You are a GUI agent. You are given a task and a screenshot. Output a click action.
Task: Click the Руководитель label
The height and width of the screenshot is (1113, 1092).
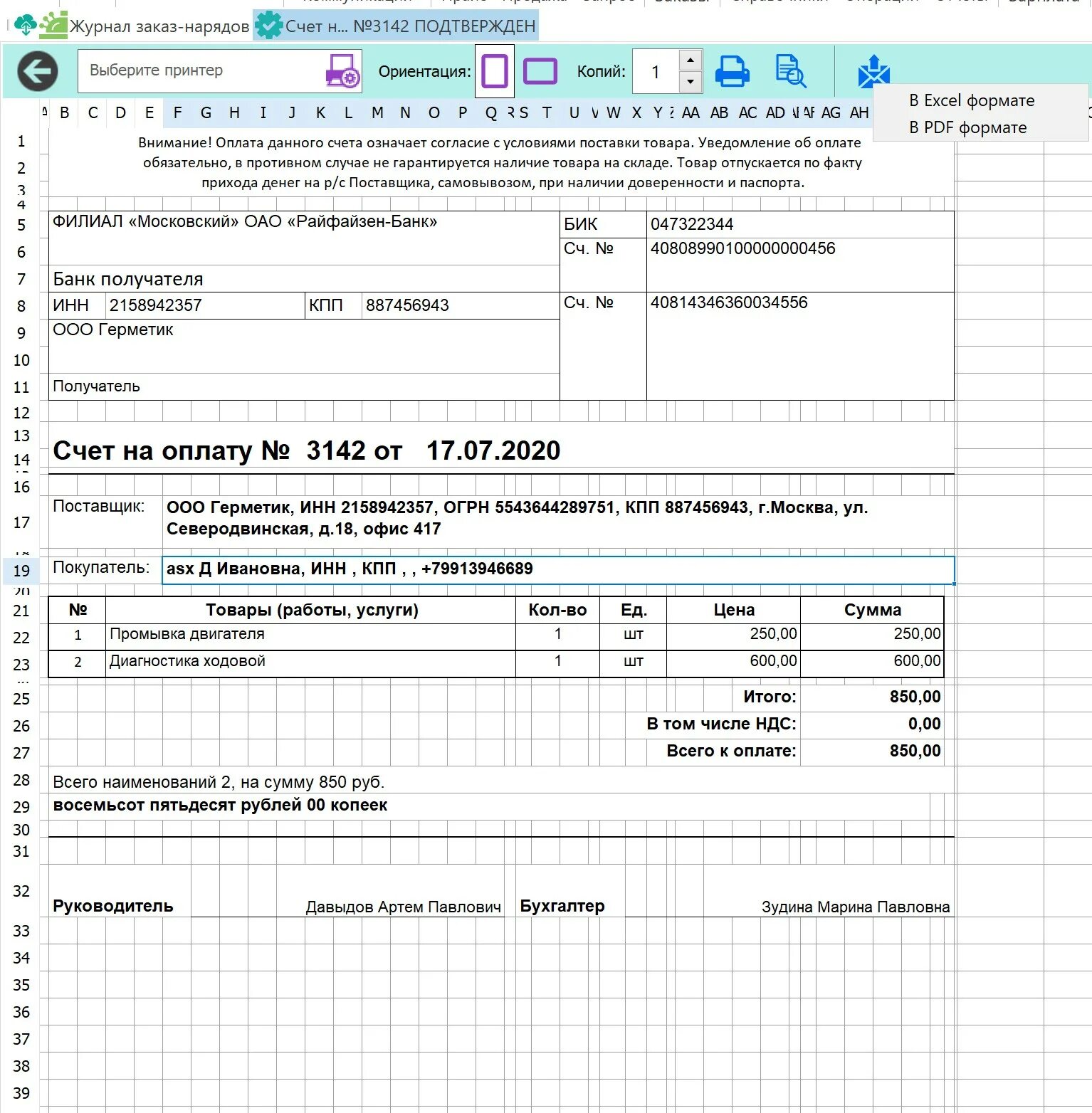(x=113, y=906)
